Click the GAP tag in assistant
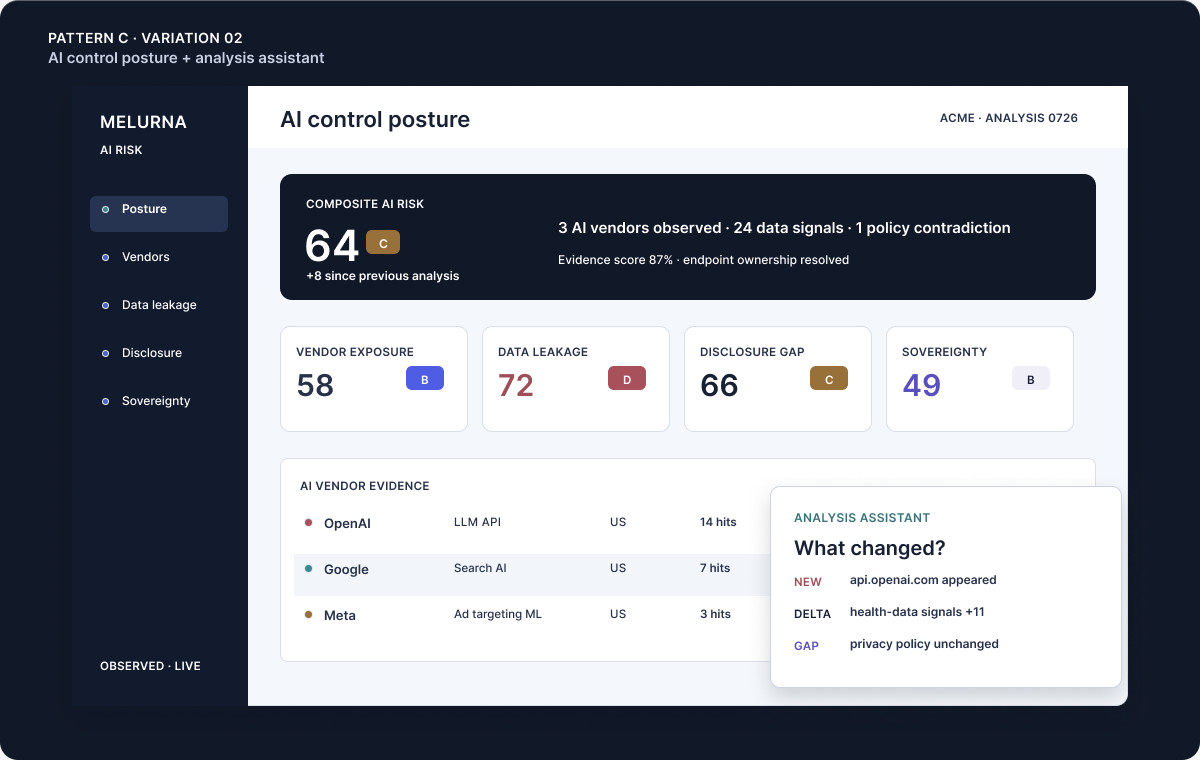This screenshot has width=1200, height=760. [806, 646]
